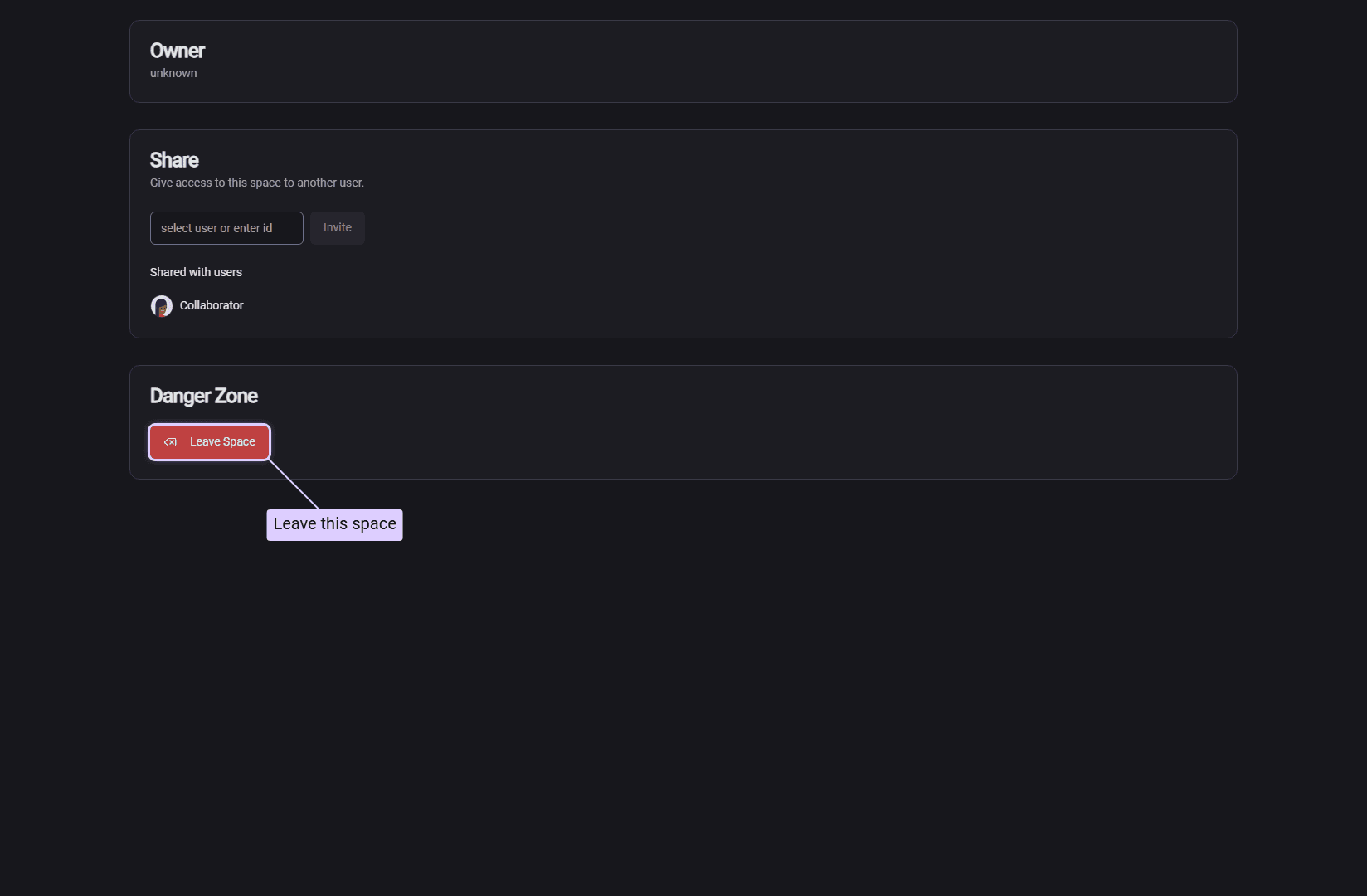This screenshot has width=1367, height=896.
Task: Click the unknown owner text
Action: click(x=173, y=74)
